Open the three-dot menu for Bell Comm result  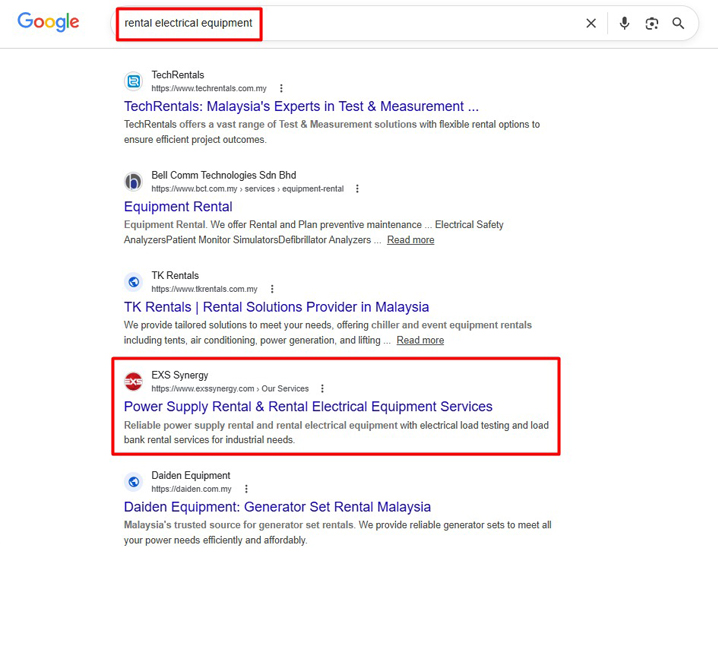coord(357,189)
